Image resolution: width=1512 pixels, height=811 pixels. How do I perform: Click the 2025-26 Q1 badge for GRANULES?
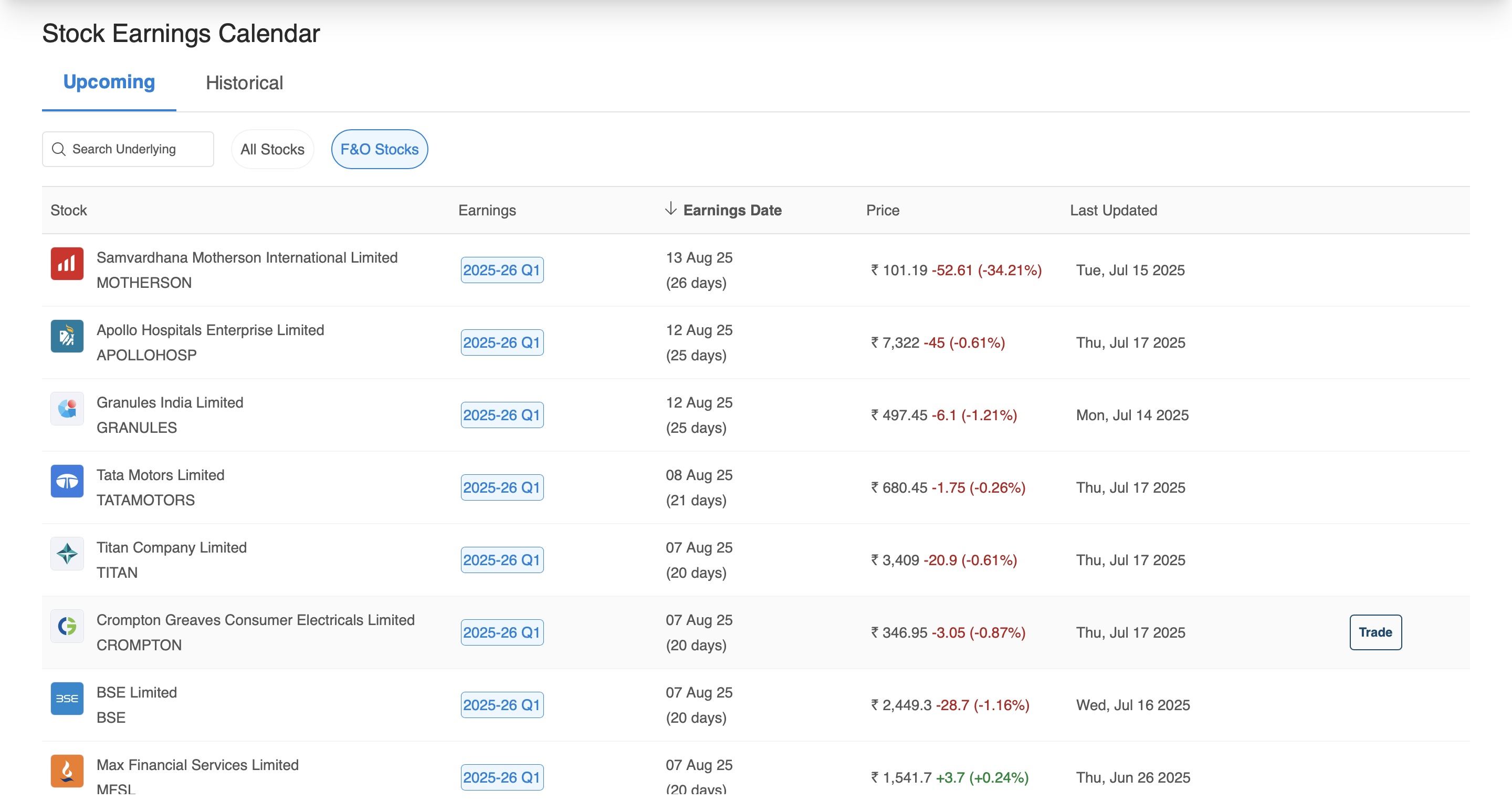click(502, 415)
